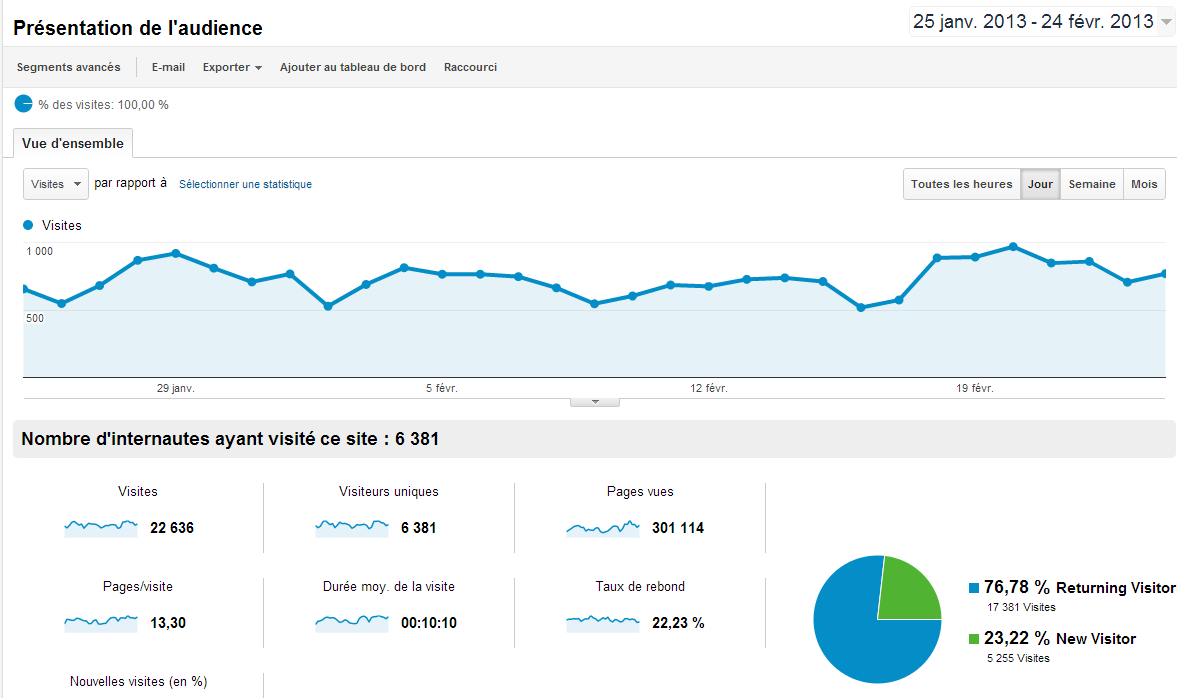The width and height of the screenshot is (1177, 698).
Task: Switch graph to Semaine view
Action: [x=1092, y=184]
